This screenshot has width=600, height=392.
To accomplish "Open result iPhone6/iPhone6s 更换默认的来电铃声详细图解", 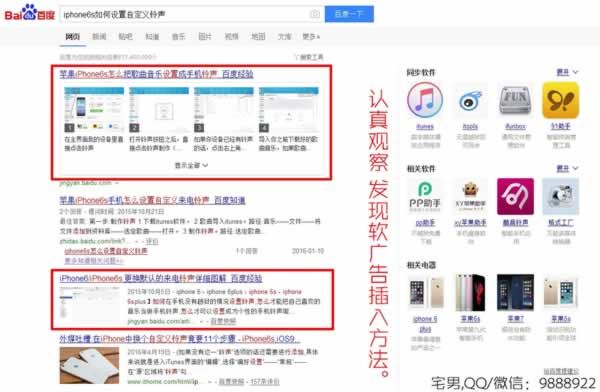I will (161, 278).
